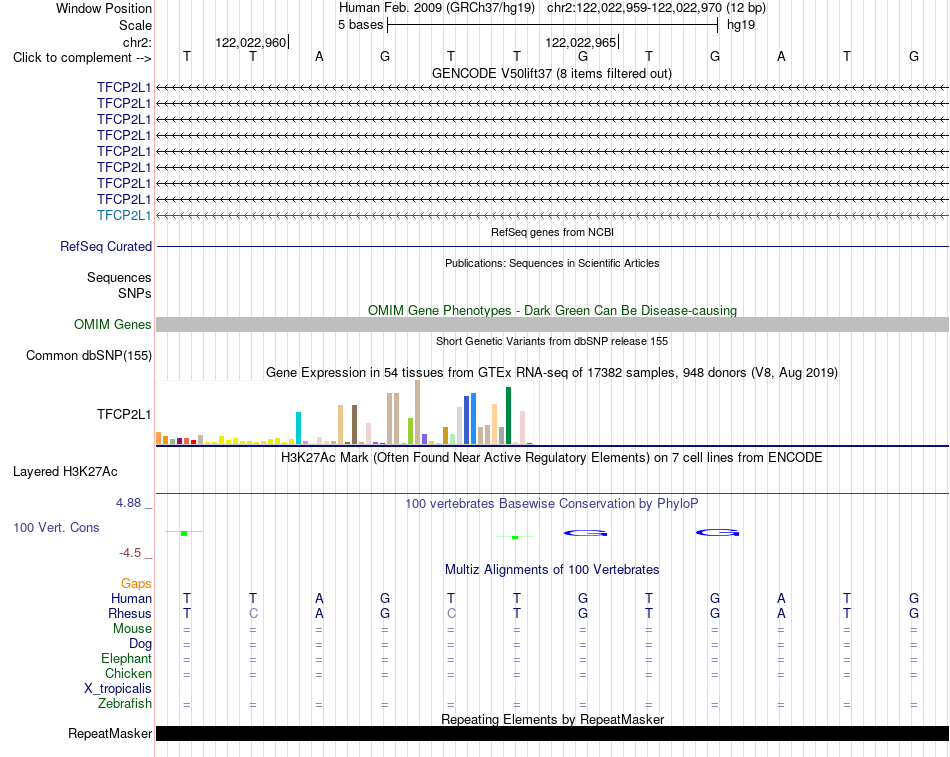Click the chr2:122,022,959-122,022,970 (12 bp) text
This screenshot has width=950, height=757.
[x=656, y=8]
